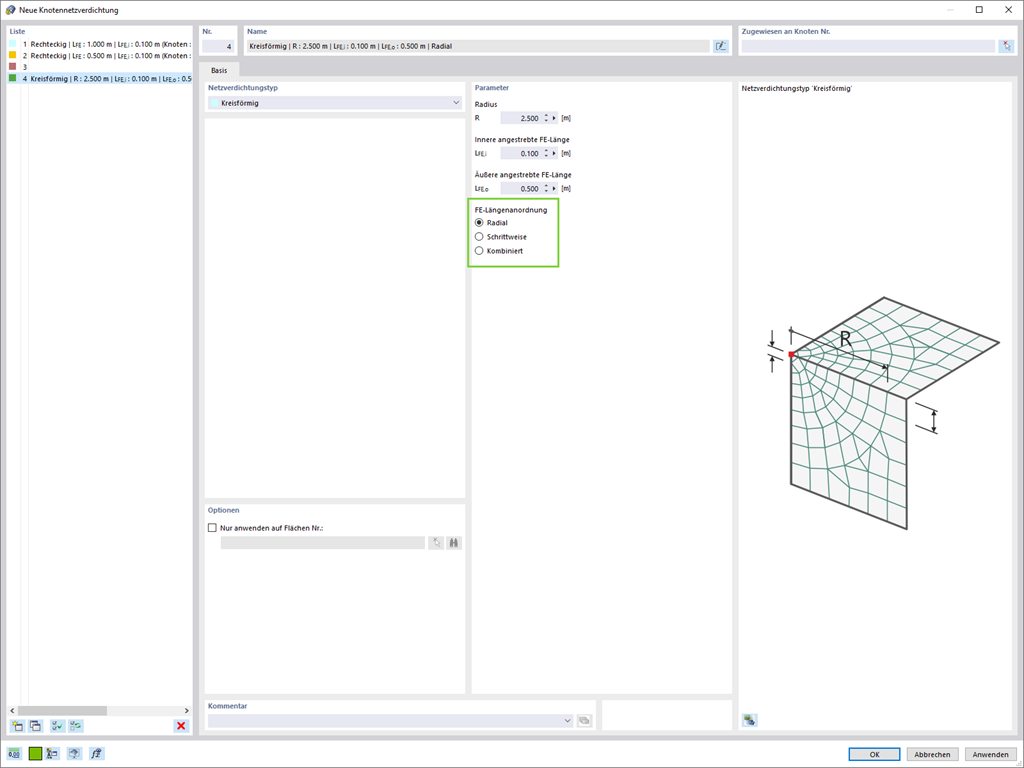The height and width of the screenshot is (768, 1024).
Task: Click the color legend dialog icon in bottom bar
Action: coord(53,754)
